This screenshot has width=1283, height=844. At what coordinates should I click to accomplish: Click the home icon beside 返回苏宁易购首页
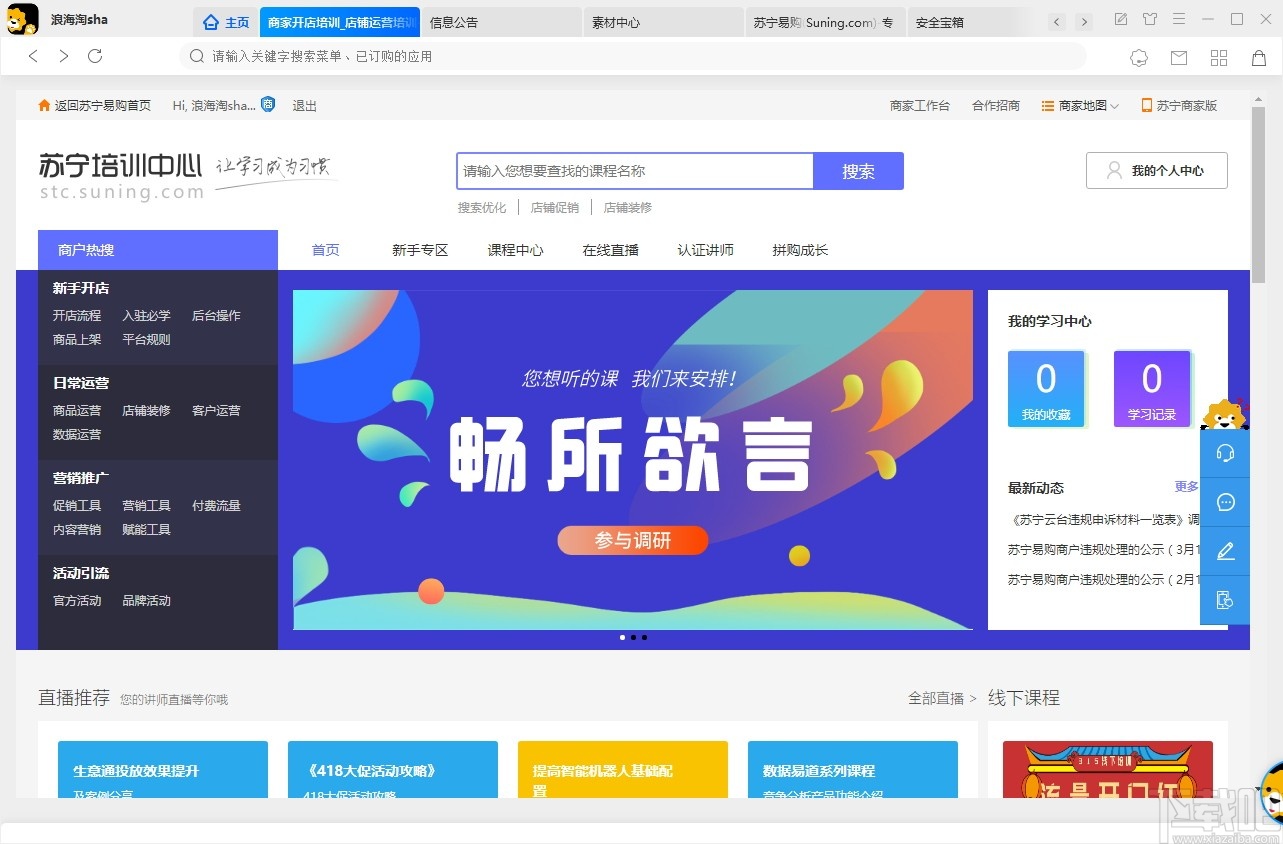point(44,104)
